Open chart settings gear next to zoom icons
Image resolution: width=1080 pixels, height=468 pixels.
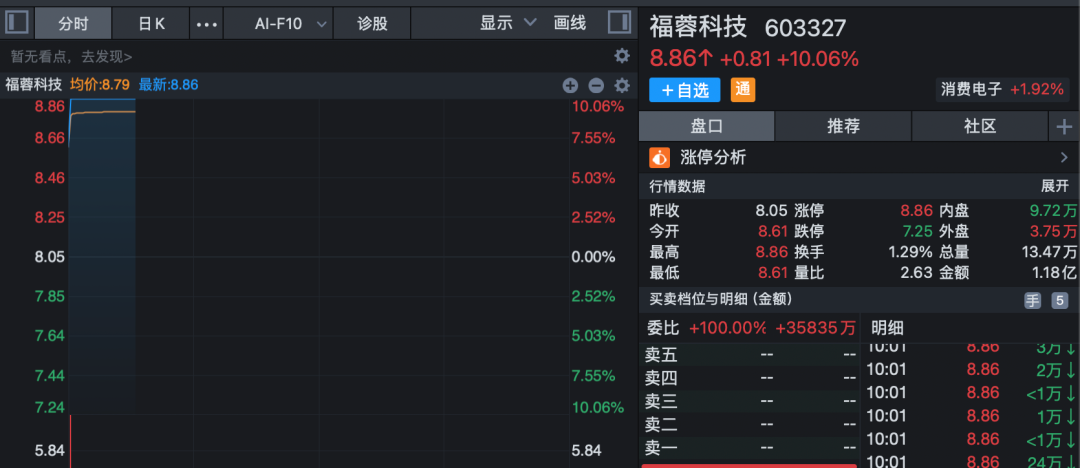(x=622, y=85)
